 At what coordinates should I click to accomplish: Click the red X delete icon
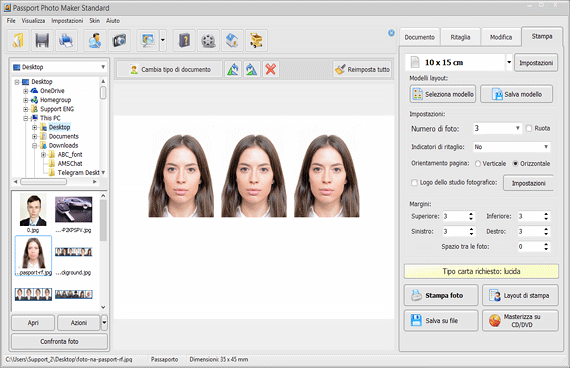tap(270, 69)
